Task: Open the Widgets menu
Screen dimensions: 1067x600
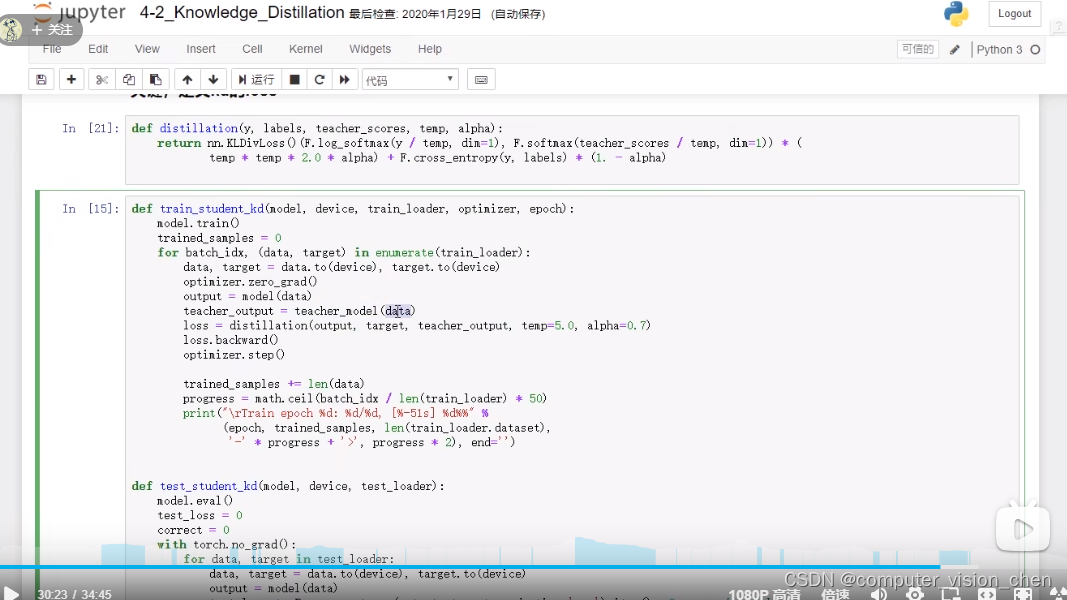Action: tap(370, 49)
